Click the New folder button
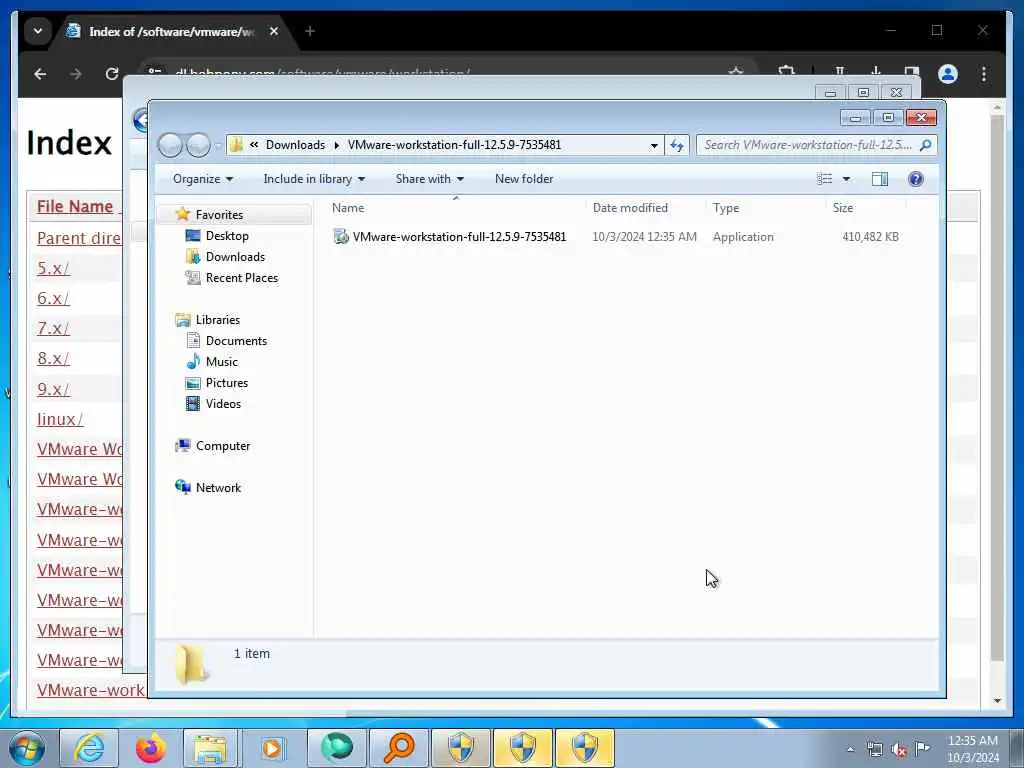This screenshot has width=1024, height=768. 524,179
